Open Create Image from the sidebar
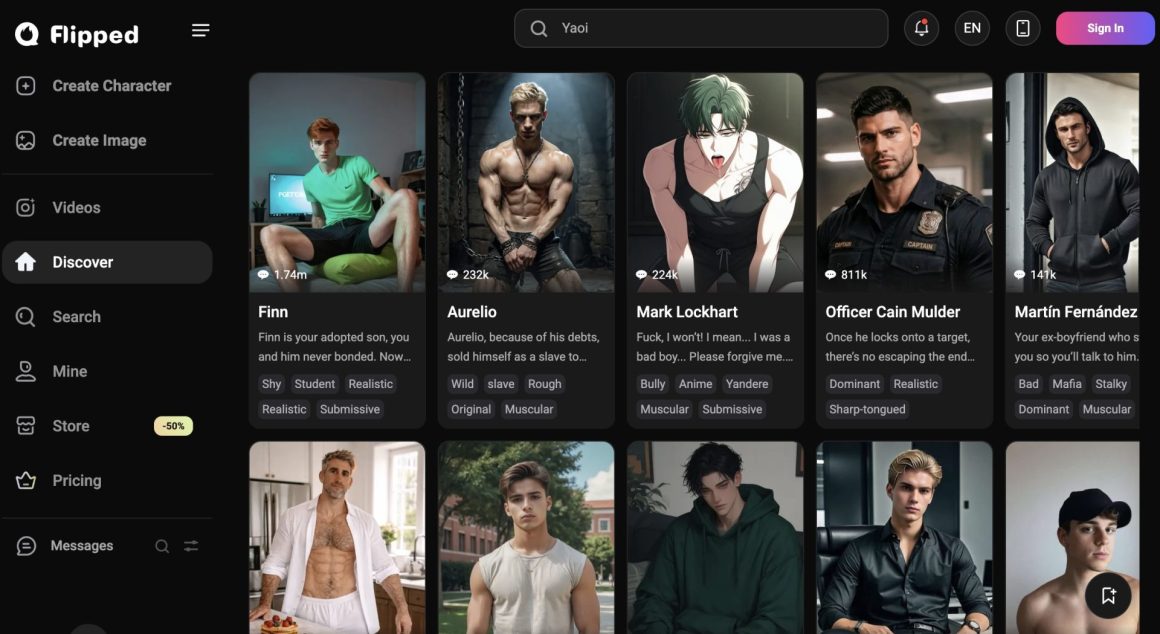1160x634 pixels. (99, 141)
